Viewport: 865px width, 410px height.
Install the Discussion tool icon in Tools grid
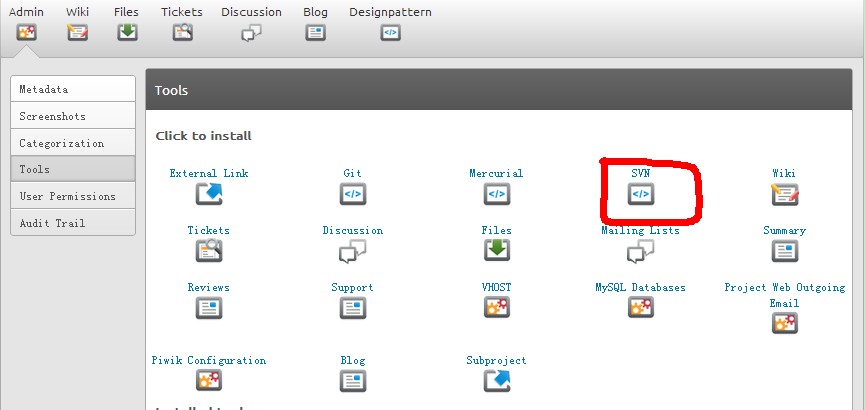coord(353,252)
